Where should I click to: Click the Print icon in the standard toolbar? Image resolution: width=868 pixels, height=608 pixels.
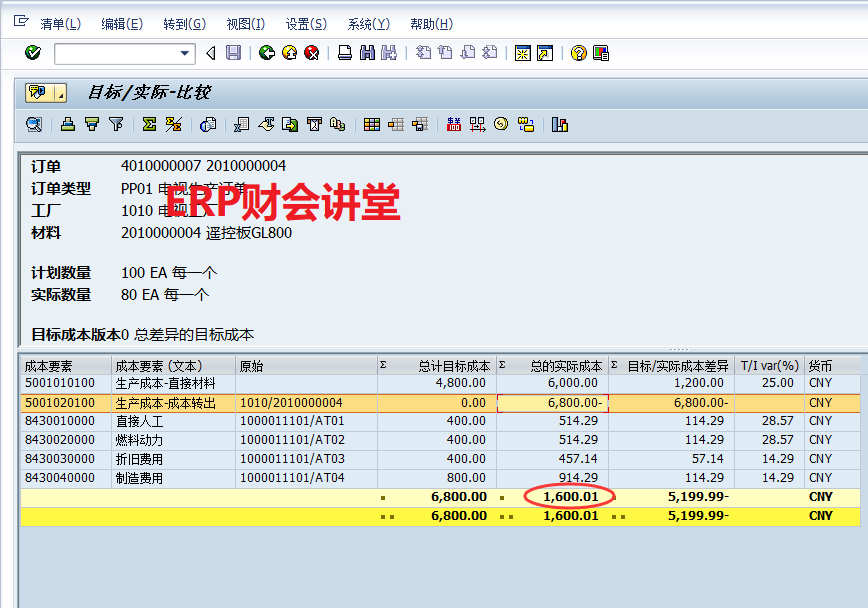(344, 53)
